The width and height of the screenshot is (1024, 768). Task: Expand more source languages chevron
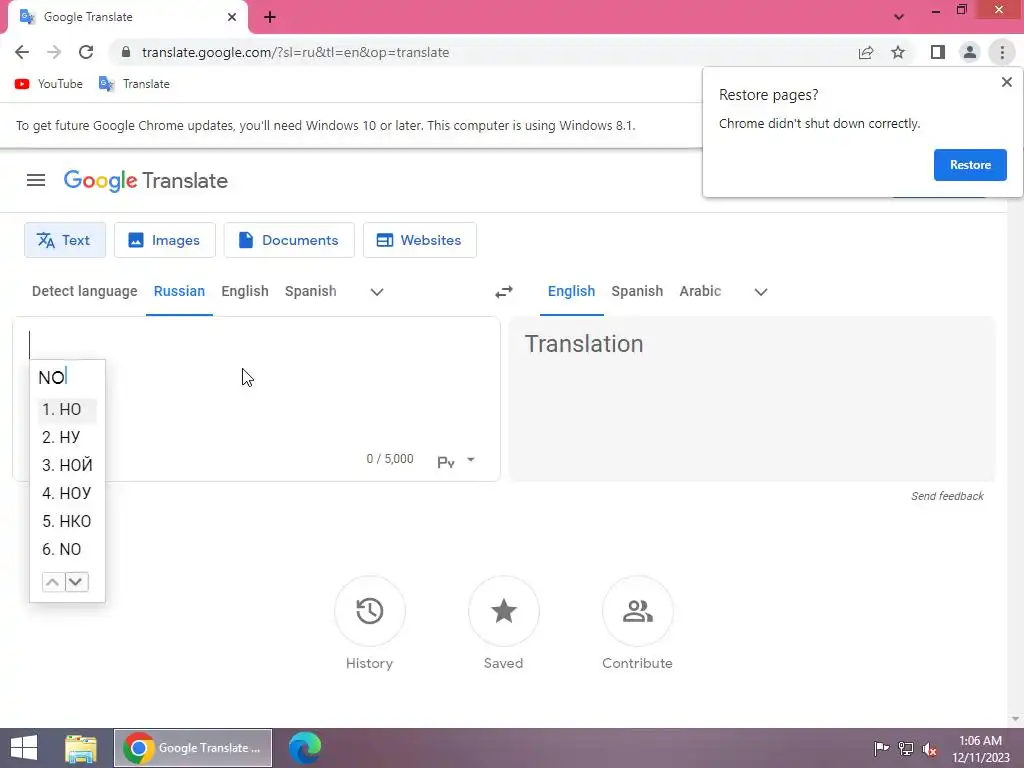click(377, 292)
